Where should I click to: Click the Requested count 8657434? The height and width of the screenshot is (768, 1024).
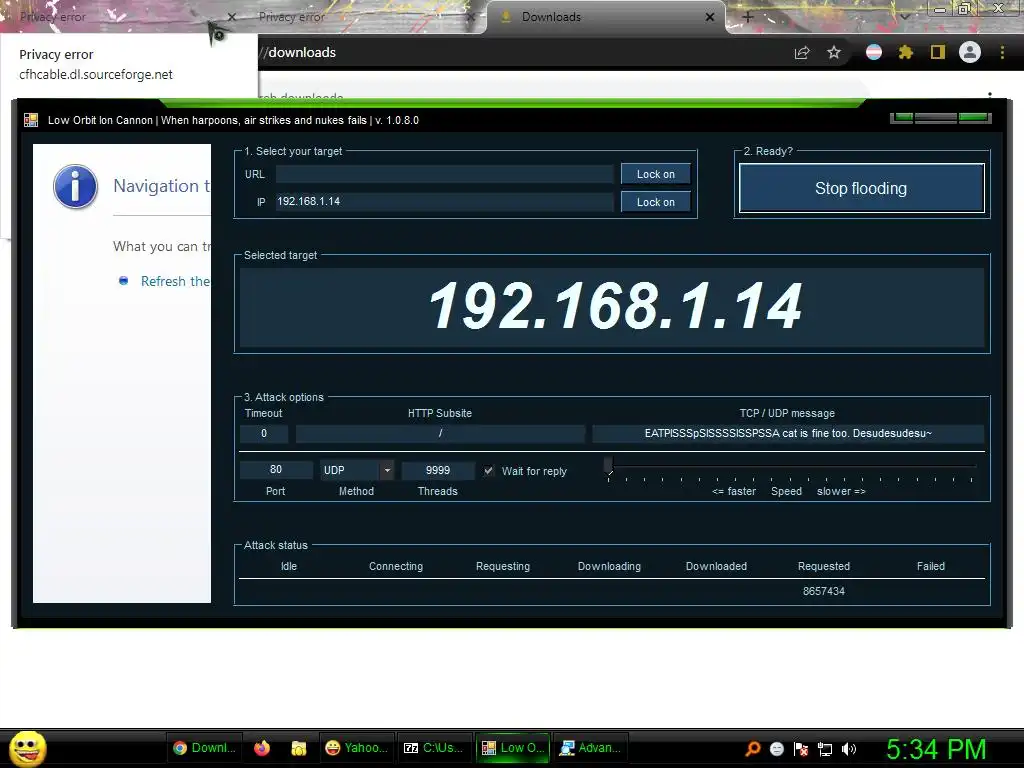tap(824, 591)
